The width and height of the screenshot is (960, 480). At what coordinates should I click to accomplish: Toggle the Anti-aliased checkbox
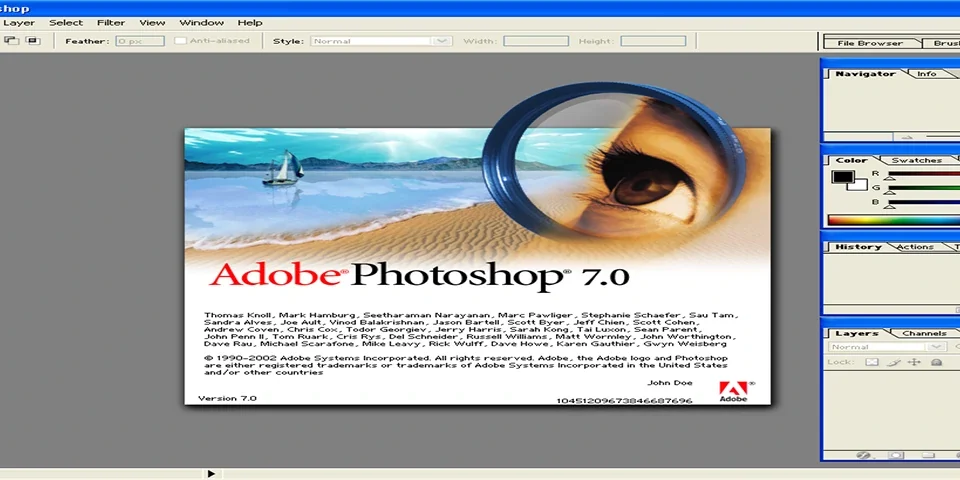[x=181, y=41]
